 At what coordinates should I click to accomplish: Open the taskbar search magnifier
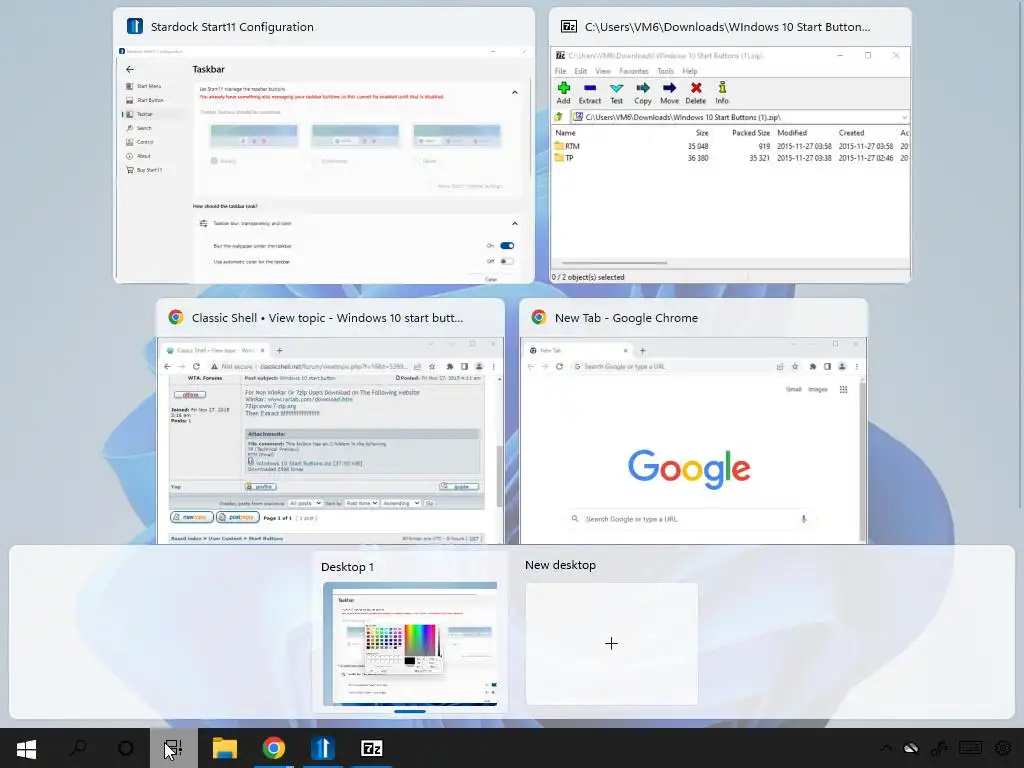[x=78, y=748]
